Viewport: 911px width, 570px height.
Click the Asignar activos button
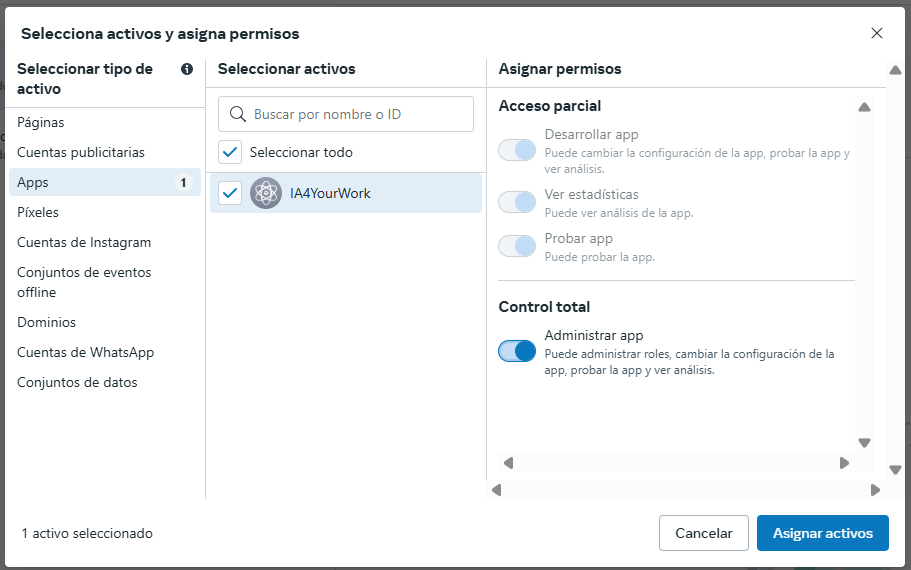[x=823, y=533]
